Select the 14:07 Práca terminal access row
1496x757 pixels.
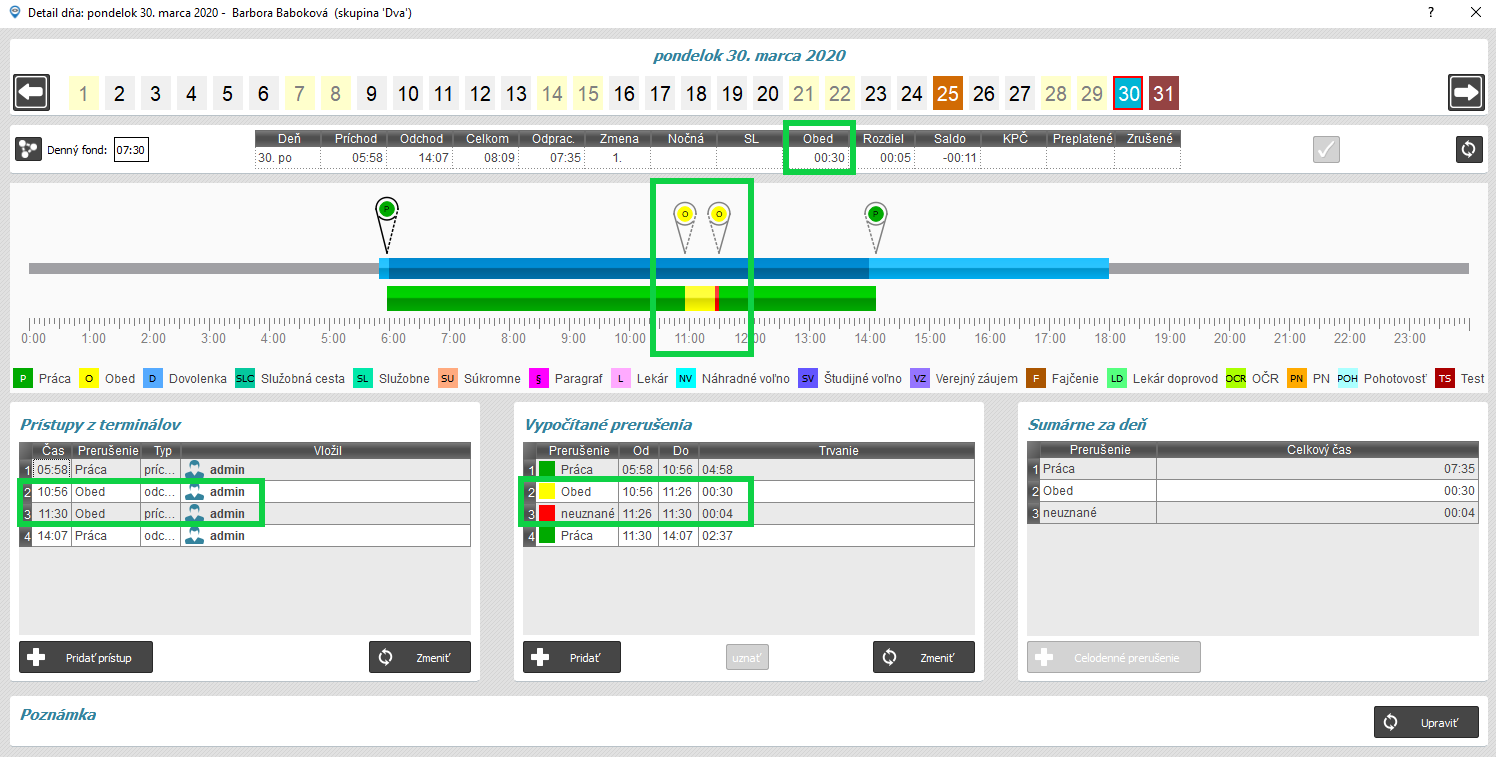tap(244, 535)
